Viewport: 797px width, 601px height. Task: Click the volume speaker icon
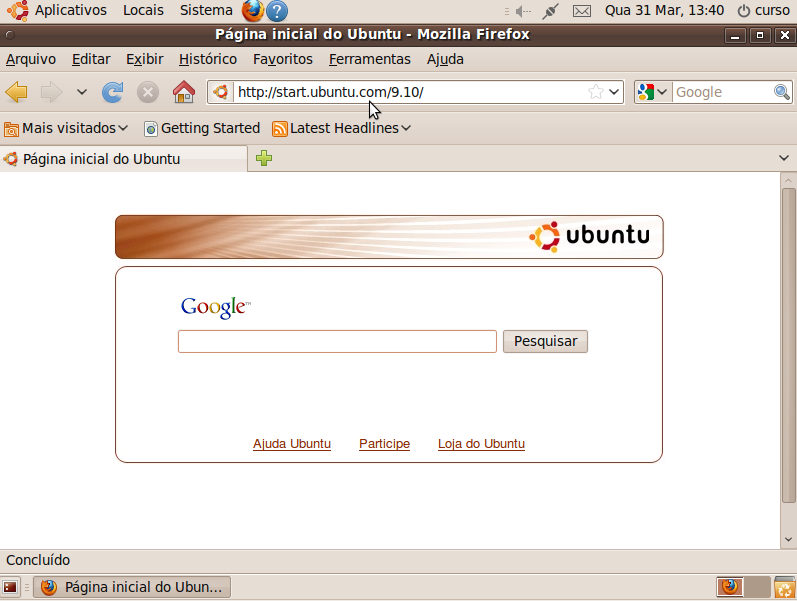523,11
